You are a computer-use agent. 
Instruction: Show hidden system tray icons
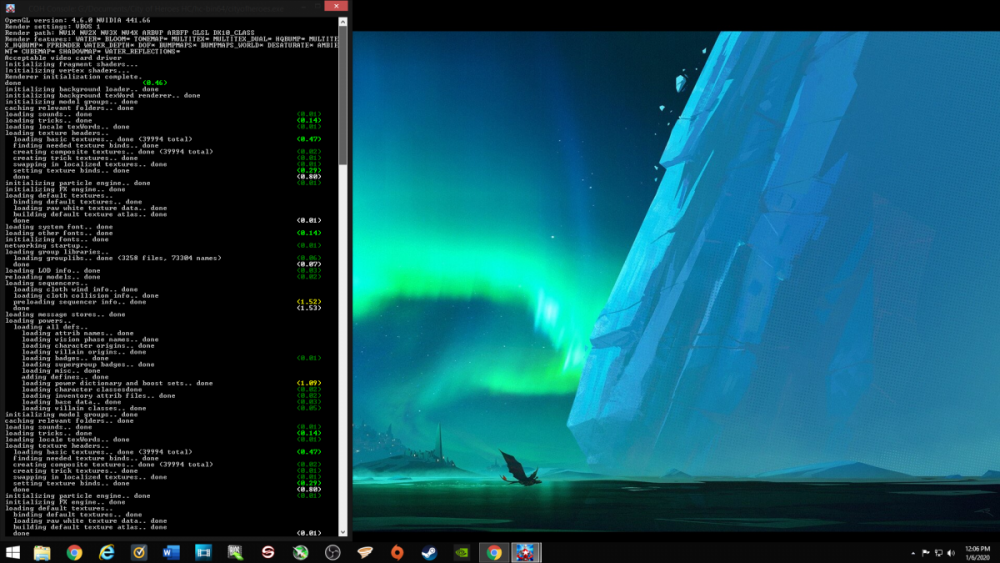point(913,553)
